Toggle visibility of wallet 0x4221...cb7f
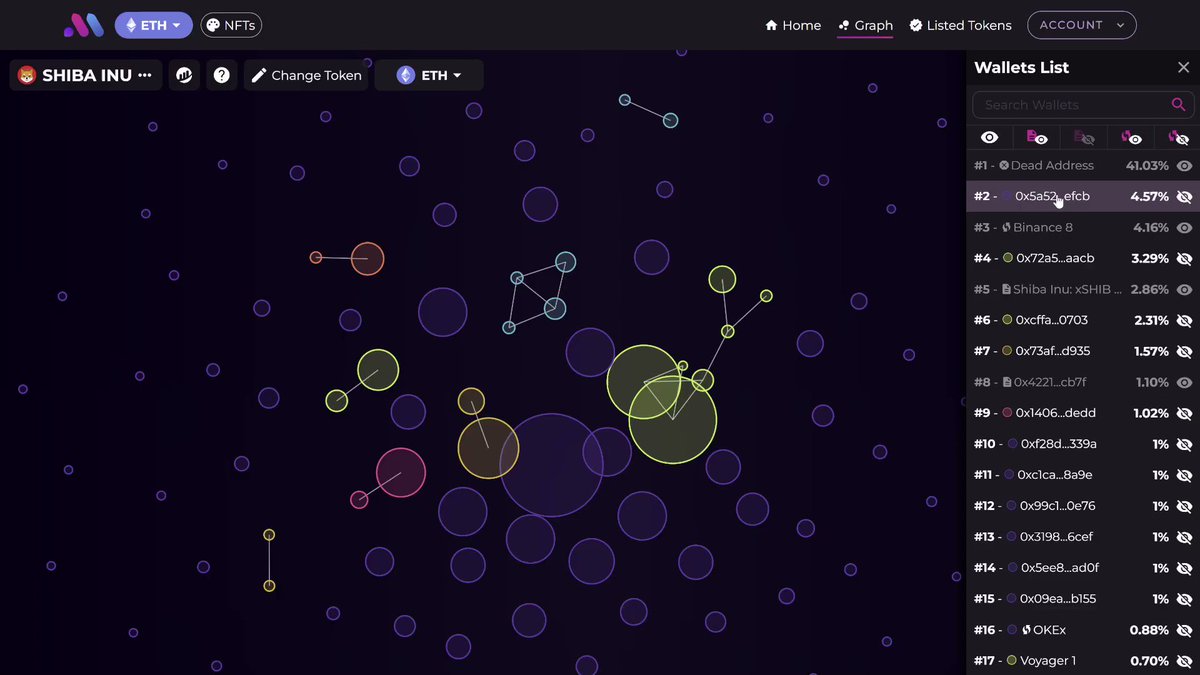1200x675 pixels. coord(1185,383)
